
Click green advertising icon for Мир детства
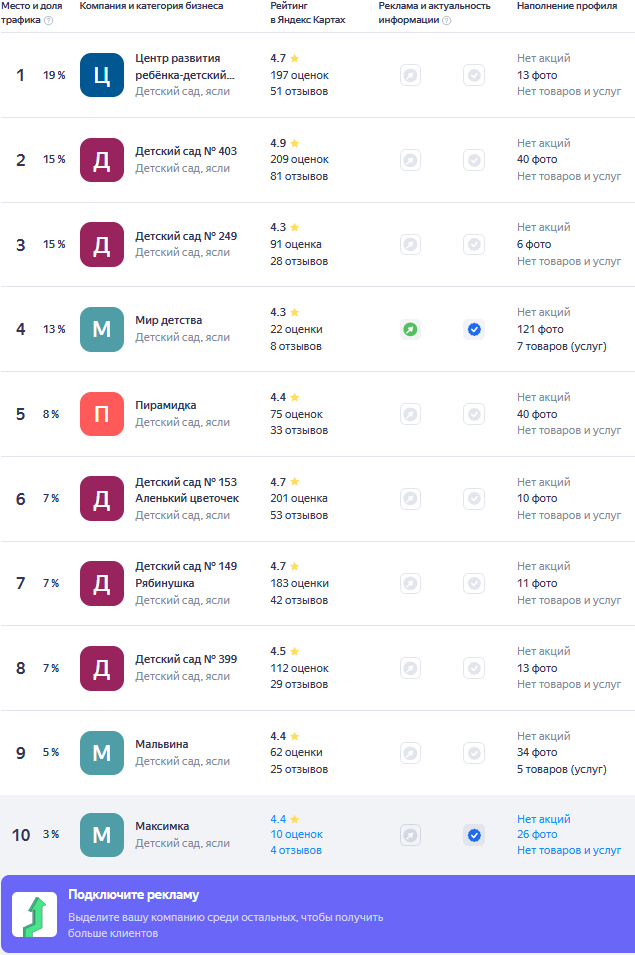click(410, 329)
